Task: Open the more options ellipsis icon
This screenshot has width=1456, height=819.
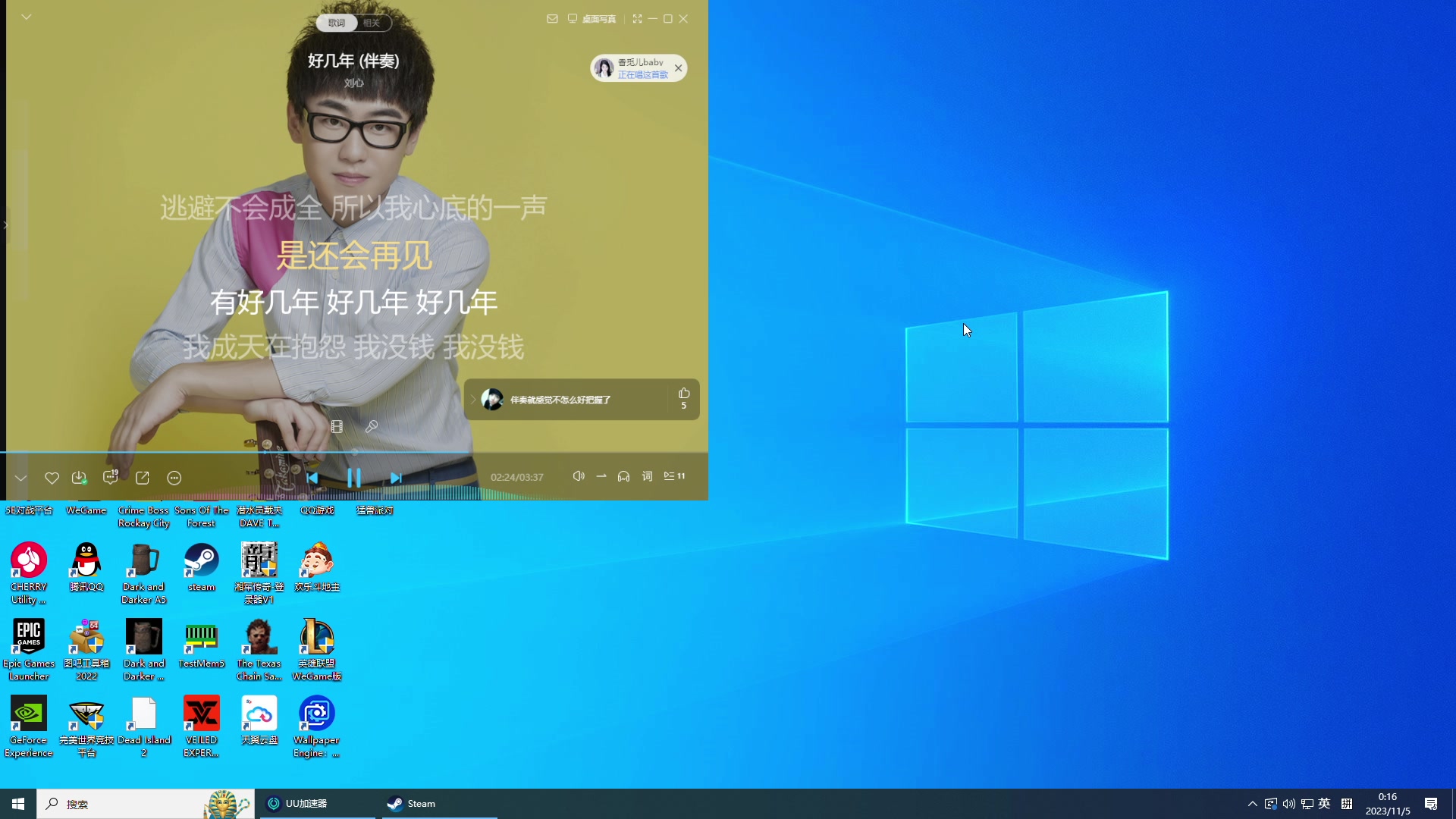Action: pos(174,478)
